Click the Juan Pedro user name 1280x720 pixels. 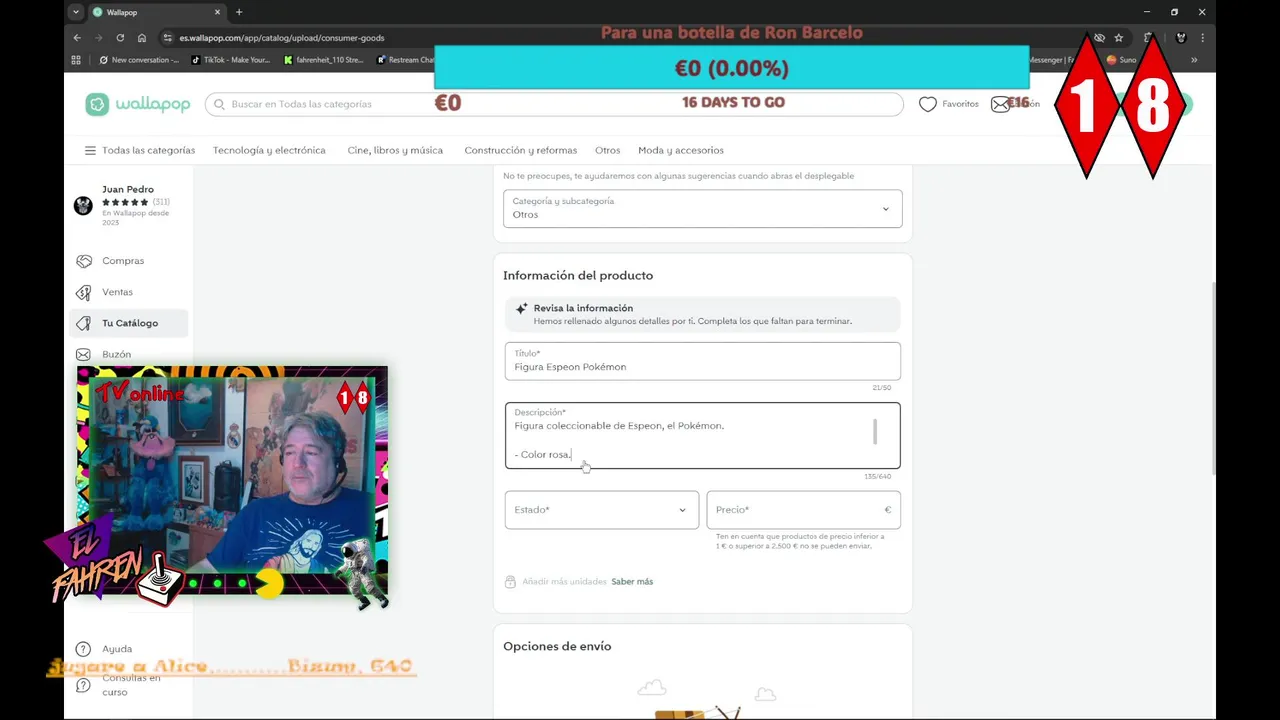pos(128,189)
